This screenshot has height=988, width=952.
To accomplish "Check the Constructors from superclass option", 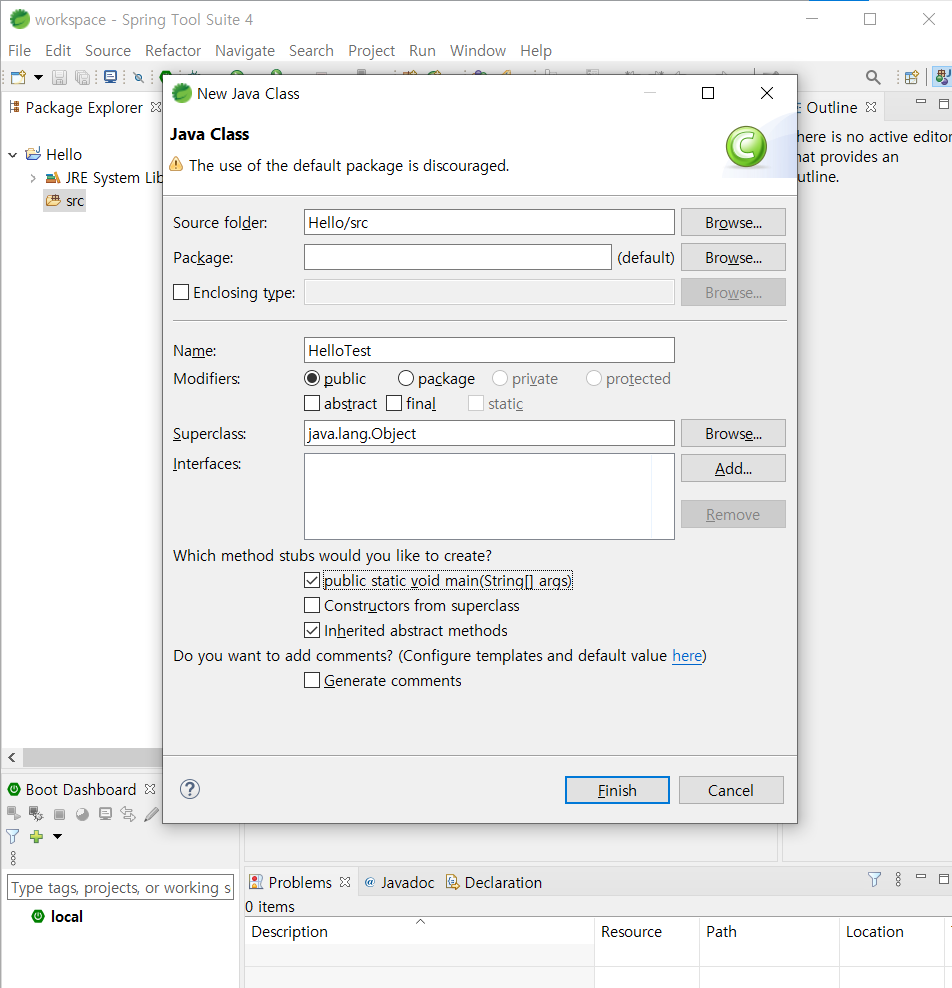I will 312,605.
